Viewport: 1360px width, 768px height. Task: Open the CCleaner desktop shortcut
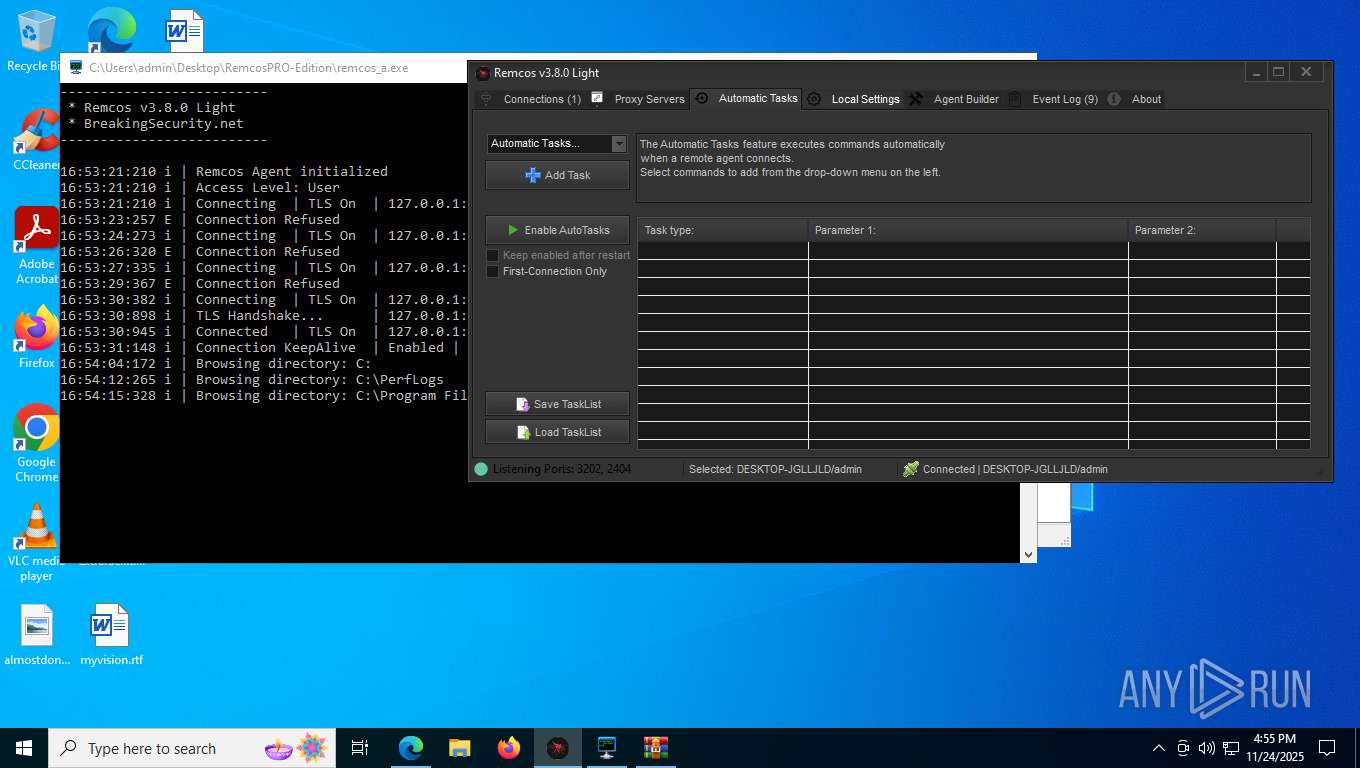(x=37, y=140)
